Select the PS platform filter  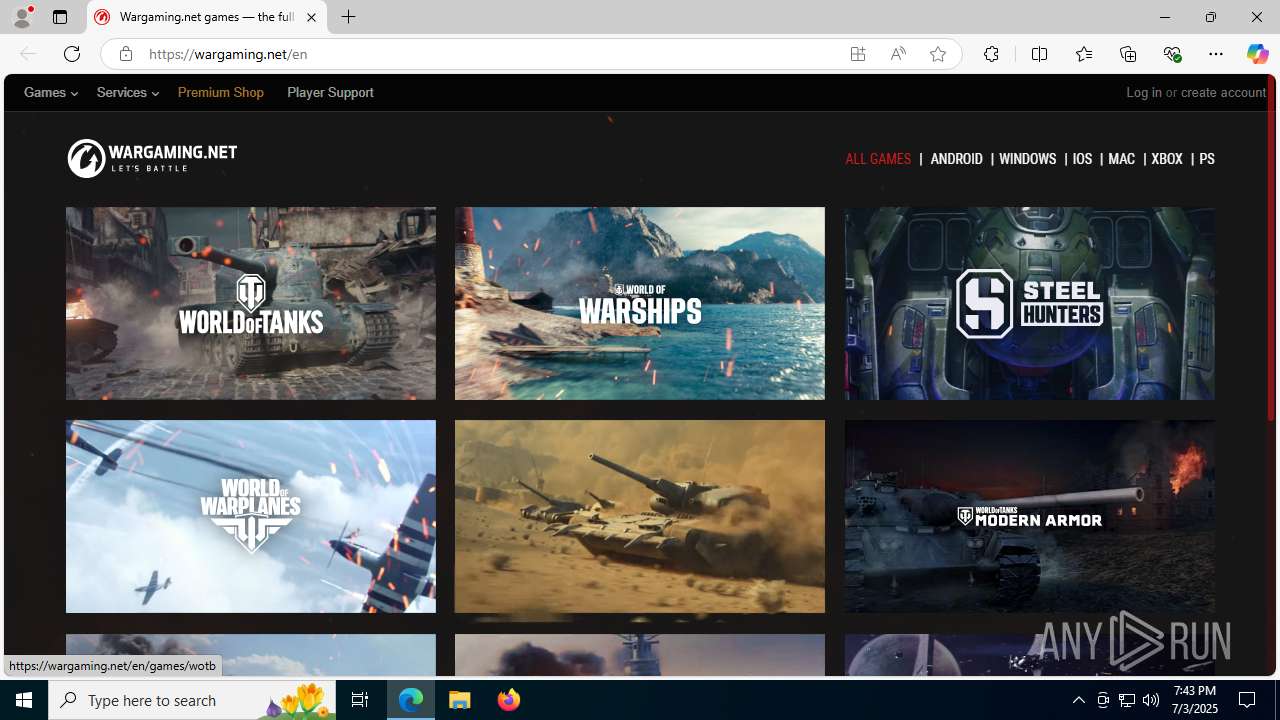click(1207, 159)
